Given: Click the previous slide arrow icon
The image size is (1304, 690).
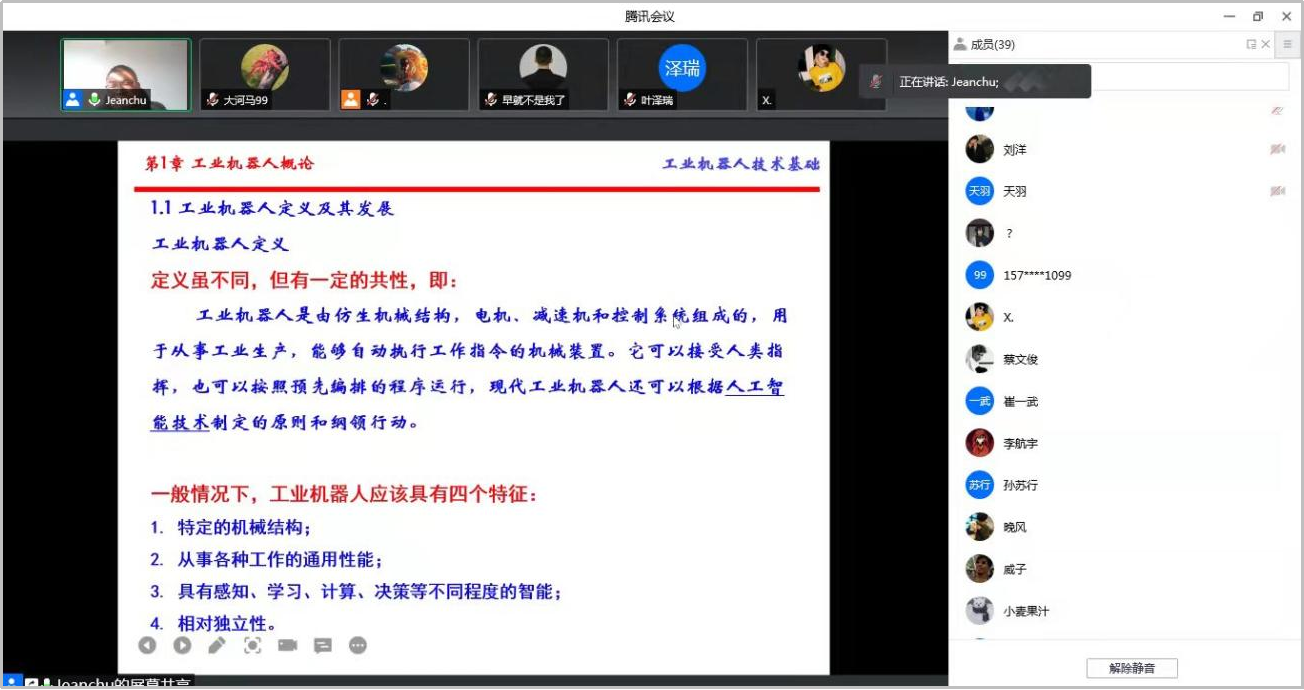Looking at the screenshot, I should 147,646.
